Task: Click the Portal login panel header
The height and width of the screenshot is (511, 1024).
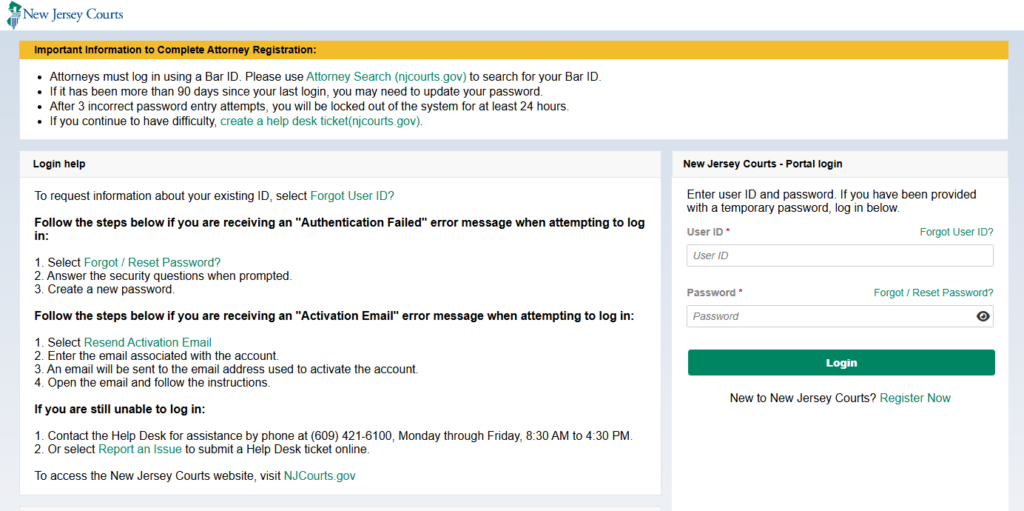Action: pos(763,163)
